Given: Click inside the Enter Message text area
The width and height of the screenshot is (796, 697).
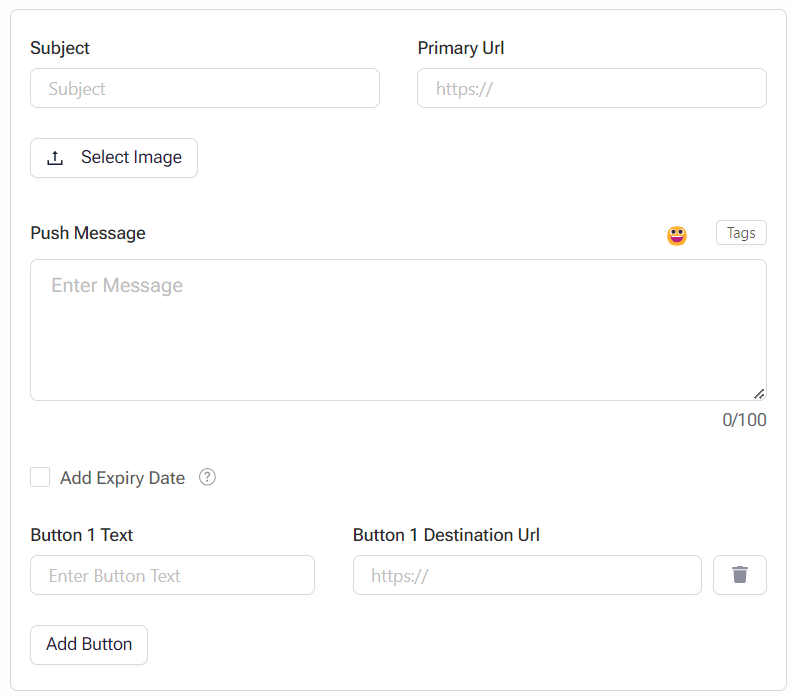Looking at the screenshot, I should 398,330.
